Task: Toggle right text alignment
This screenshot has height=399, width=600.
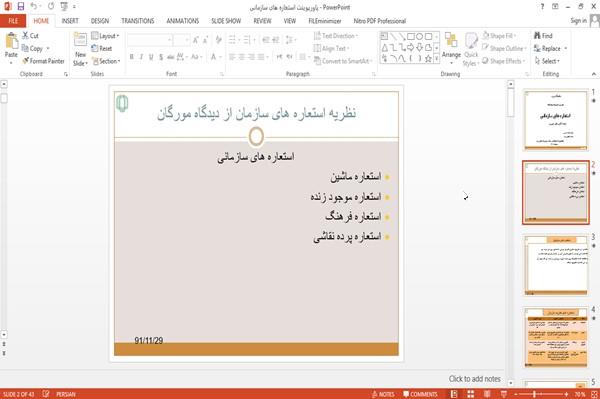Action: click(251, 57)
